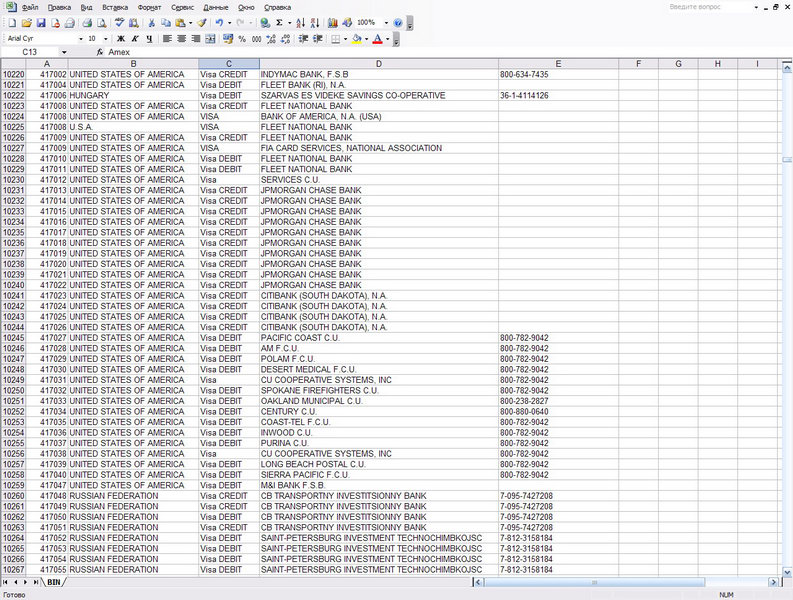Undo the last action
This screenshot has height=600, width=793.
[x=219, y=23]
